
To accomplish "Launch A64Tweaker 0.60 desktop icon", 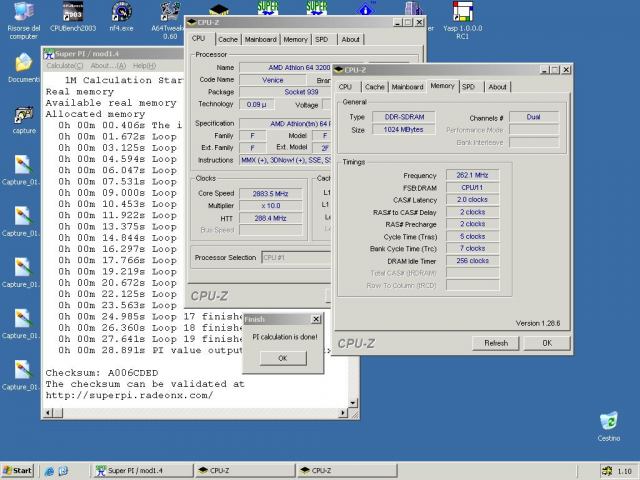I will click(170, 20).
